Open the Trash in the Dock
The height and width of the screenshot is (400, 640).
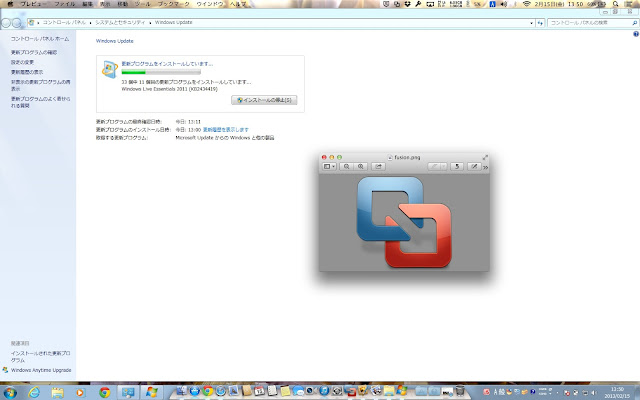pyautogui.click(x=460, y=391)
